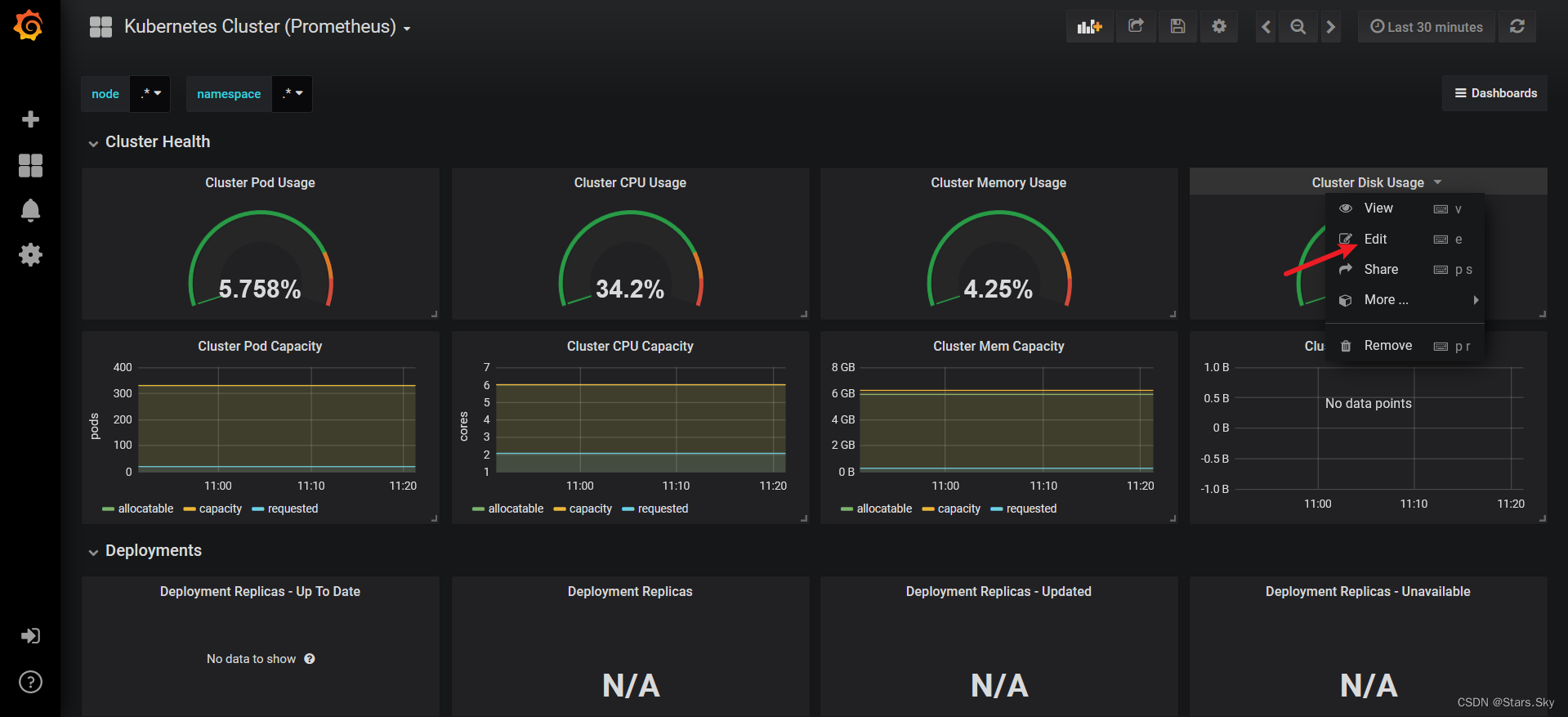Open the Help question mark icon
1568x717 pixels.
coord(30,682)
